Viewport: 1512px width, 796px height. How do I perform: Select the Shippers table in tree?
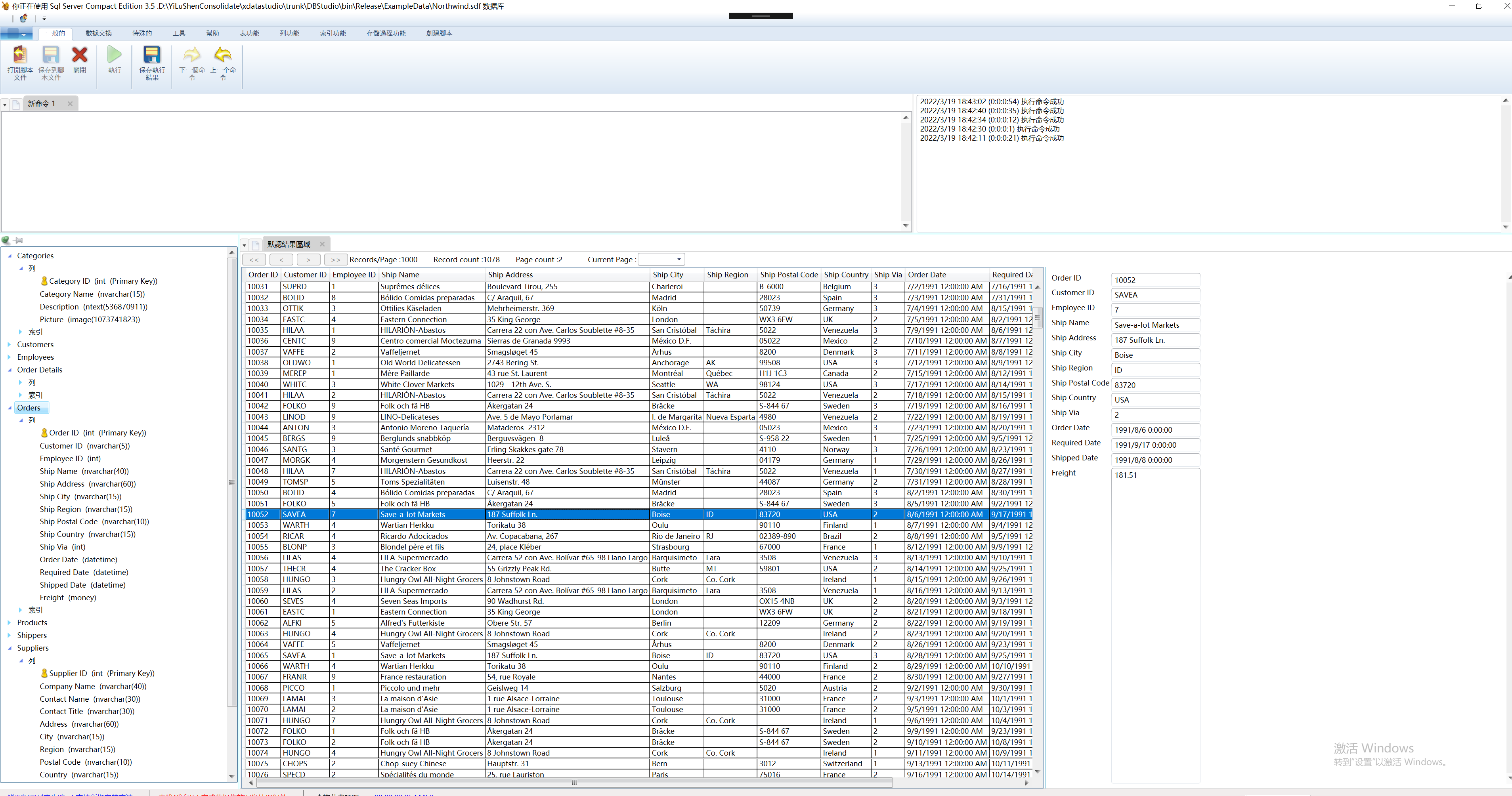pyautogui.click(x=32, y=635)
